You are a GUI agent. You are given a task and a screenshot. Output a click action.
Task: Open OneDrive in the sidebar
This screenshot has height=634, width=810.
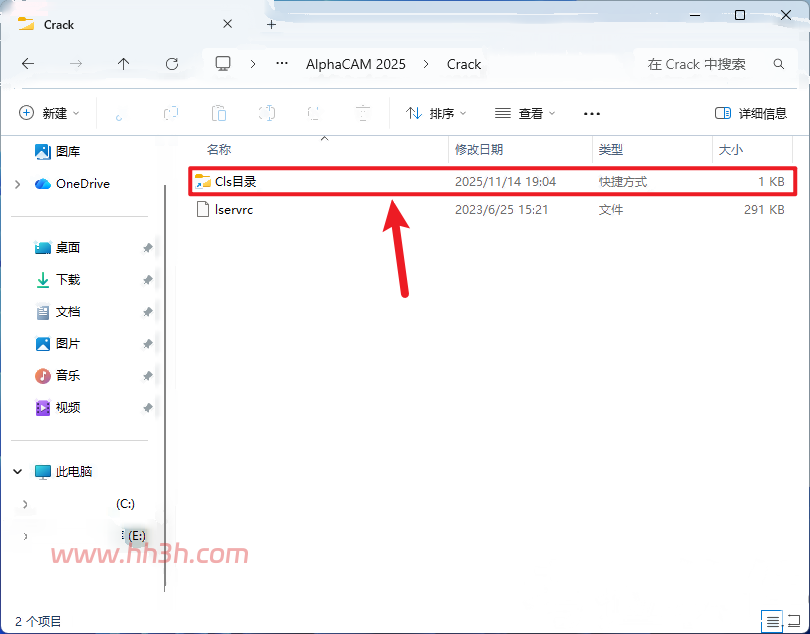click(x=72, y=183)
